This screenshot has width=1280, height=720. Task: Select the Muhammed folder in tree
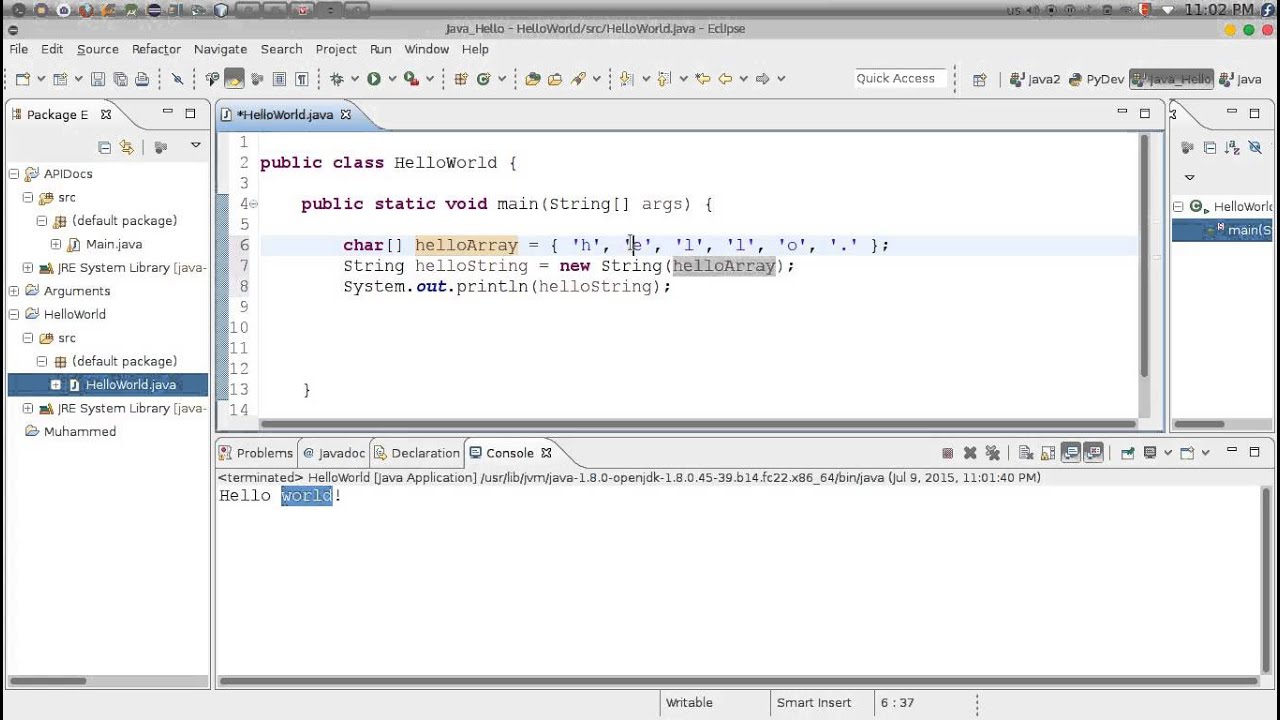pos(80,431)
